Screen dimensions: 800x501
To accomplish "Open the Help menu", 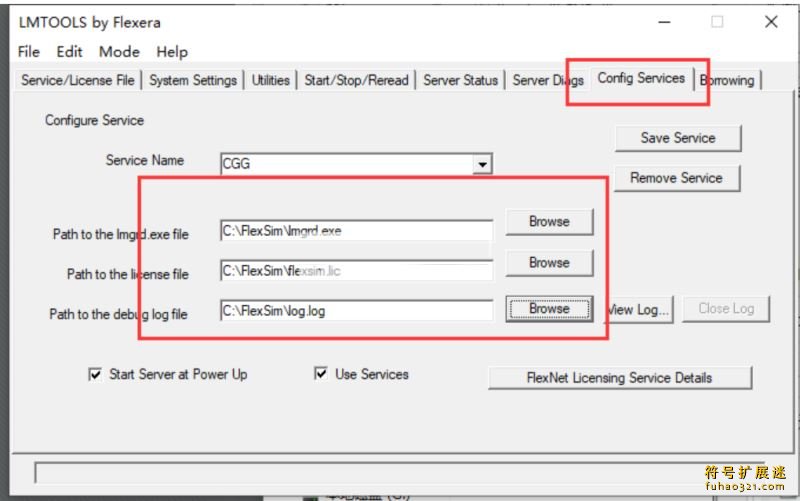I will pos(172,52).
